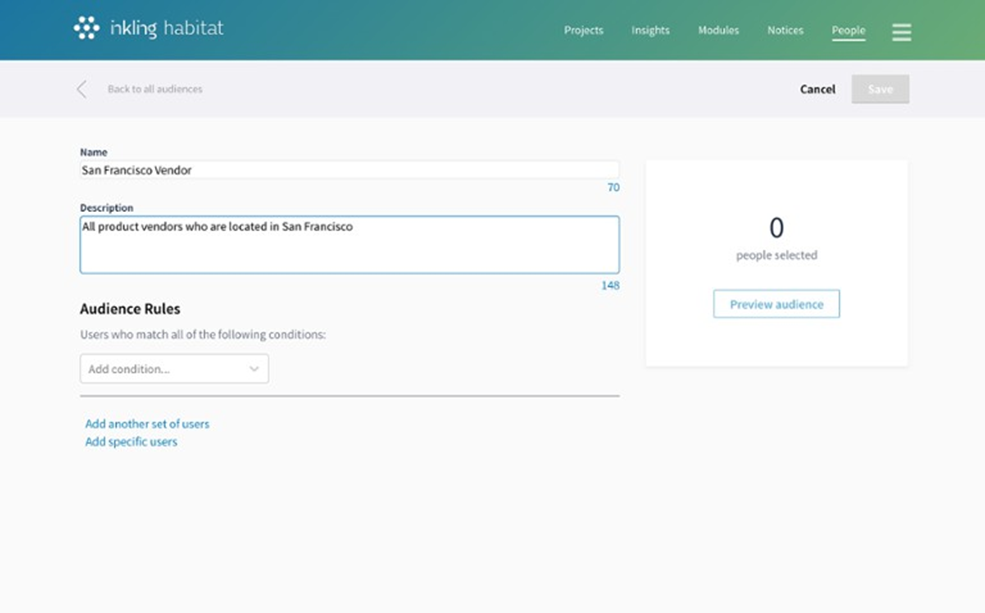Click the people selected count
The image size is (985, 613).
(x=776, y=228)
